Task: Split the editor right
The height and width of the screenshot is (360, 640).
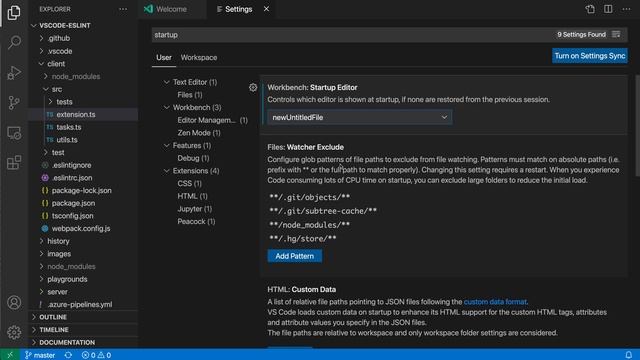Action: pyautogui.click(x=608, y=9)
